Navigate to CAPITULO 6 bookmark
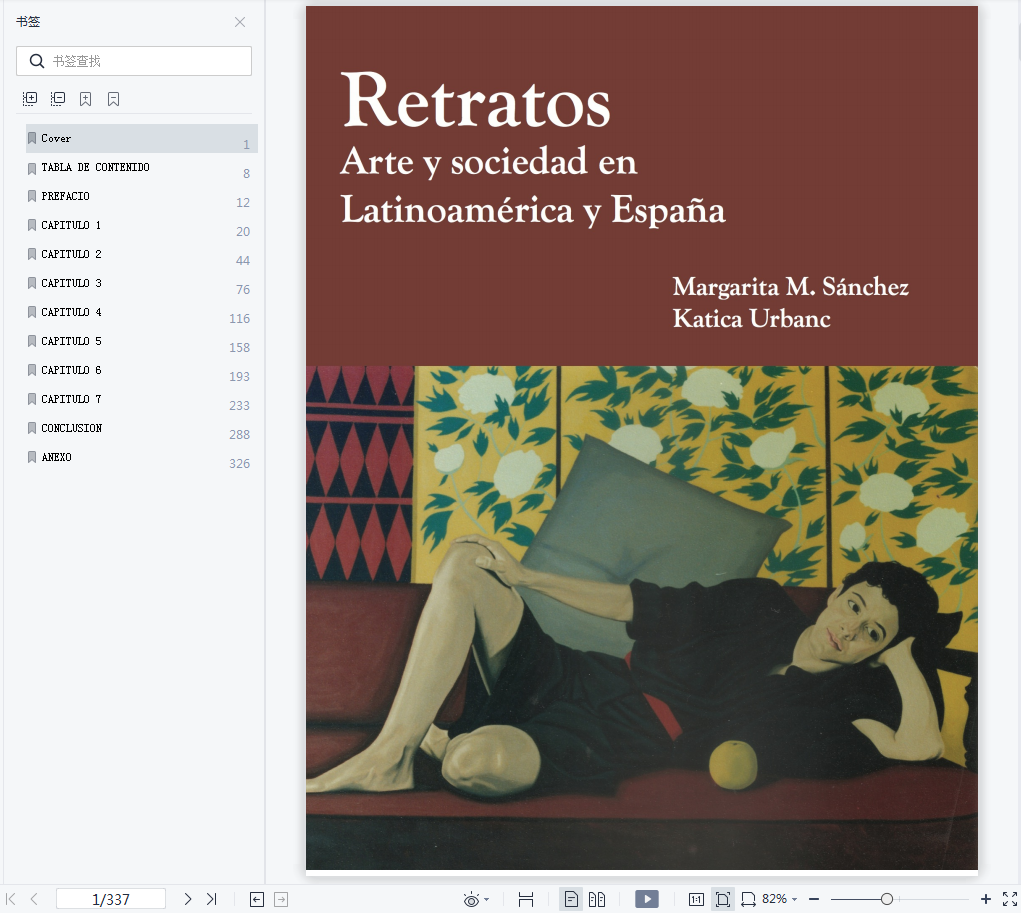This screenshot has height=913, width=1021. (142, 371)
